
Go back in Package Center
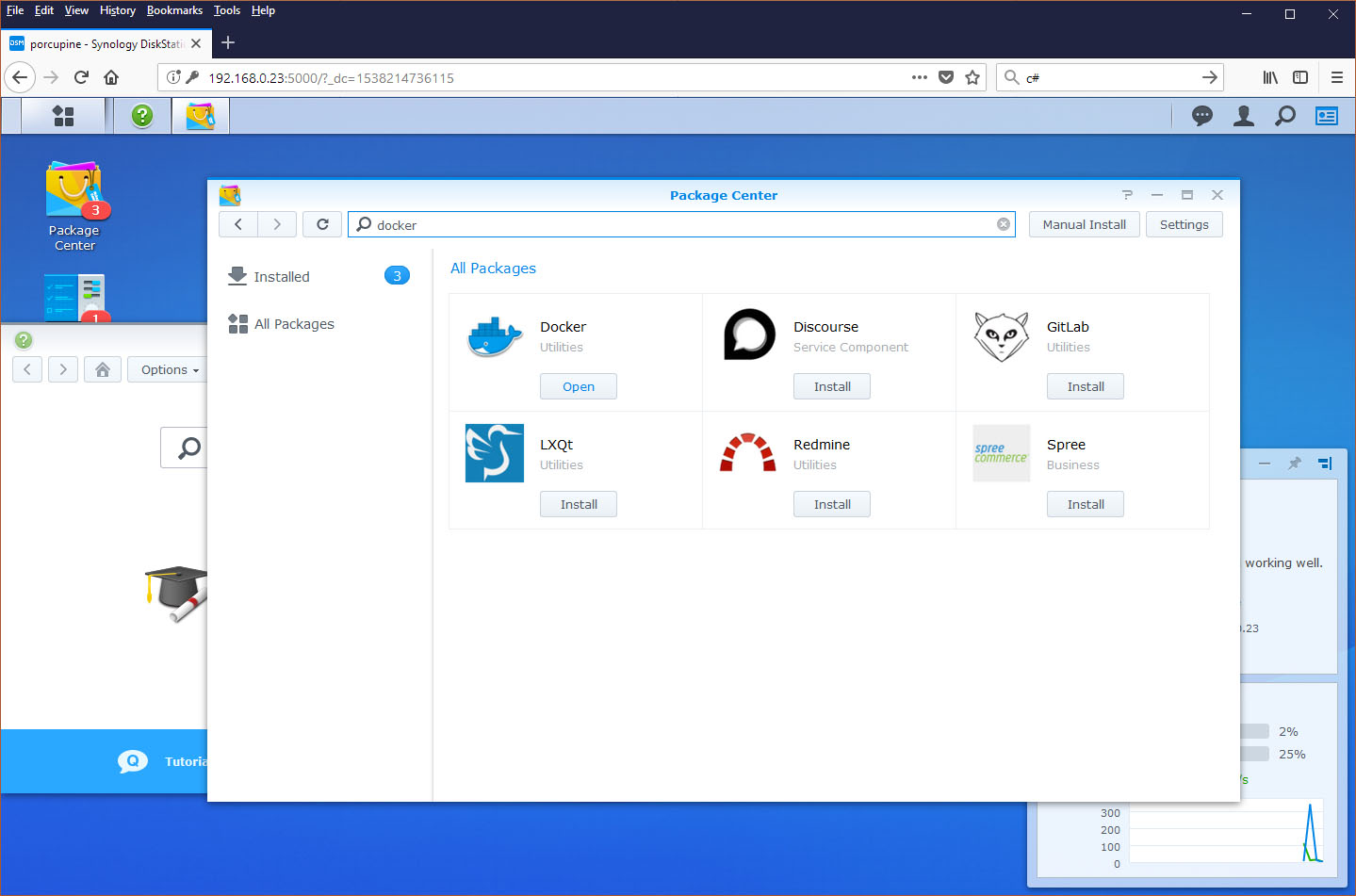pyautogui.click(x=238, y=224)
